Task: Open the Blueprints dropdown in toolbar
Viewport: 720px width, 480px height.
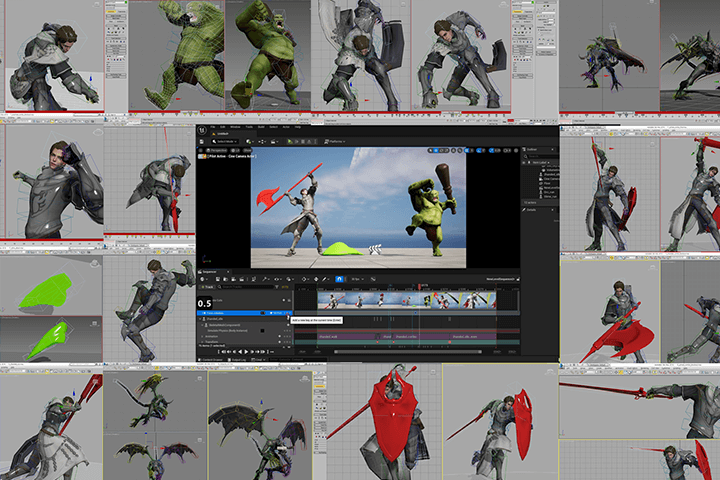Action: [x=262, y=141]
